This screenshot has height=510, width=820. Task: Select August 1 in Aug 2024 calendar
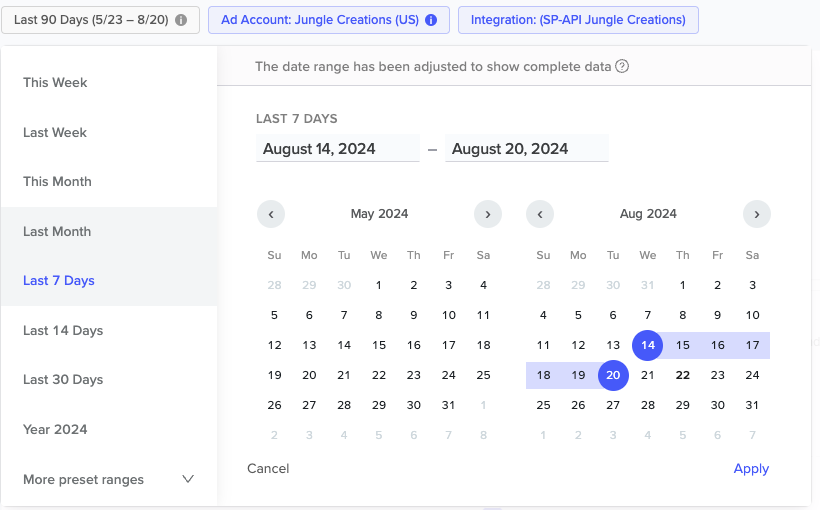click(x=682, y=285)
